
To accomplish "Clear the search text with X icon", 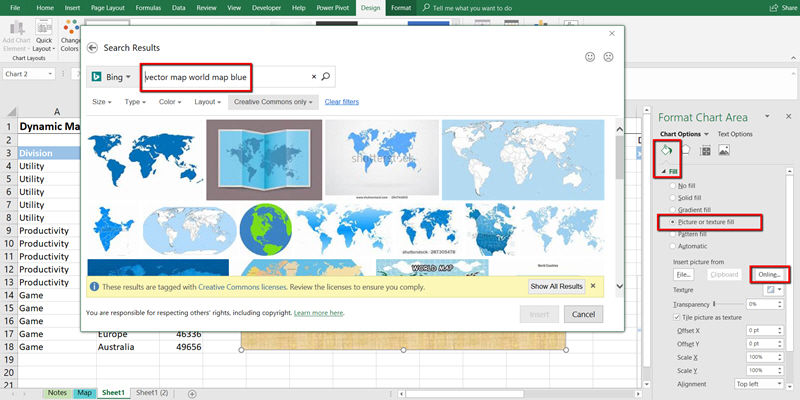I will 314,76.
